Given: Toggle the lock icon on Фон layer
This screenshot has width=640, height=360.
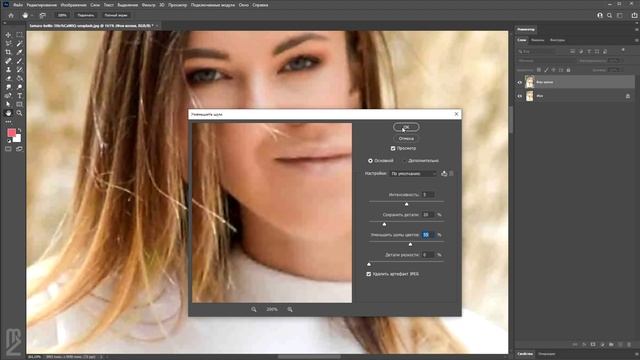Looking at the screenshot, I should [x=628, y=96].
